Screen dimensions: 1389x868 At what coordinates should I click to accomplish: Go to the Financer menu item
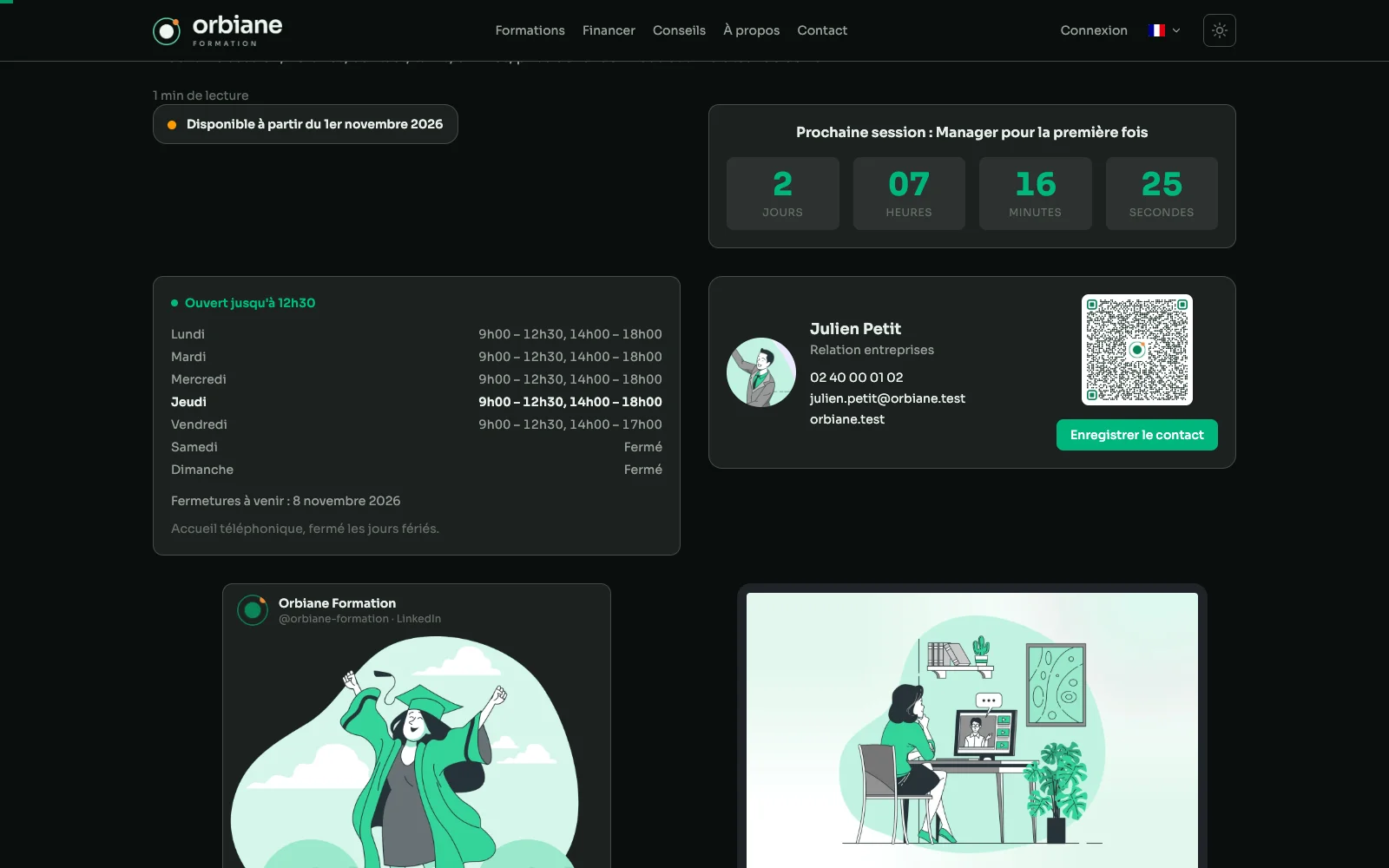coord(609,30)
